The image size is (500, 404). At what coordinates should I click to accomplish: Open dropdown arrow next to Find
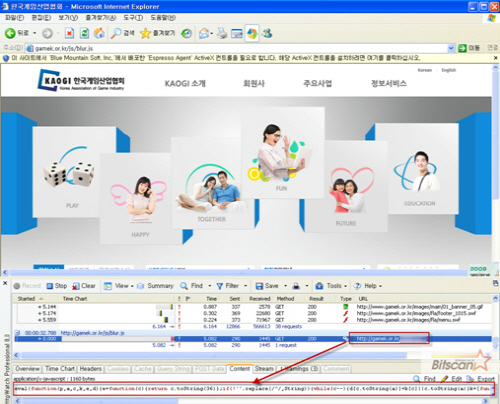210,286
